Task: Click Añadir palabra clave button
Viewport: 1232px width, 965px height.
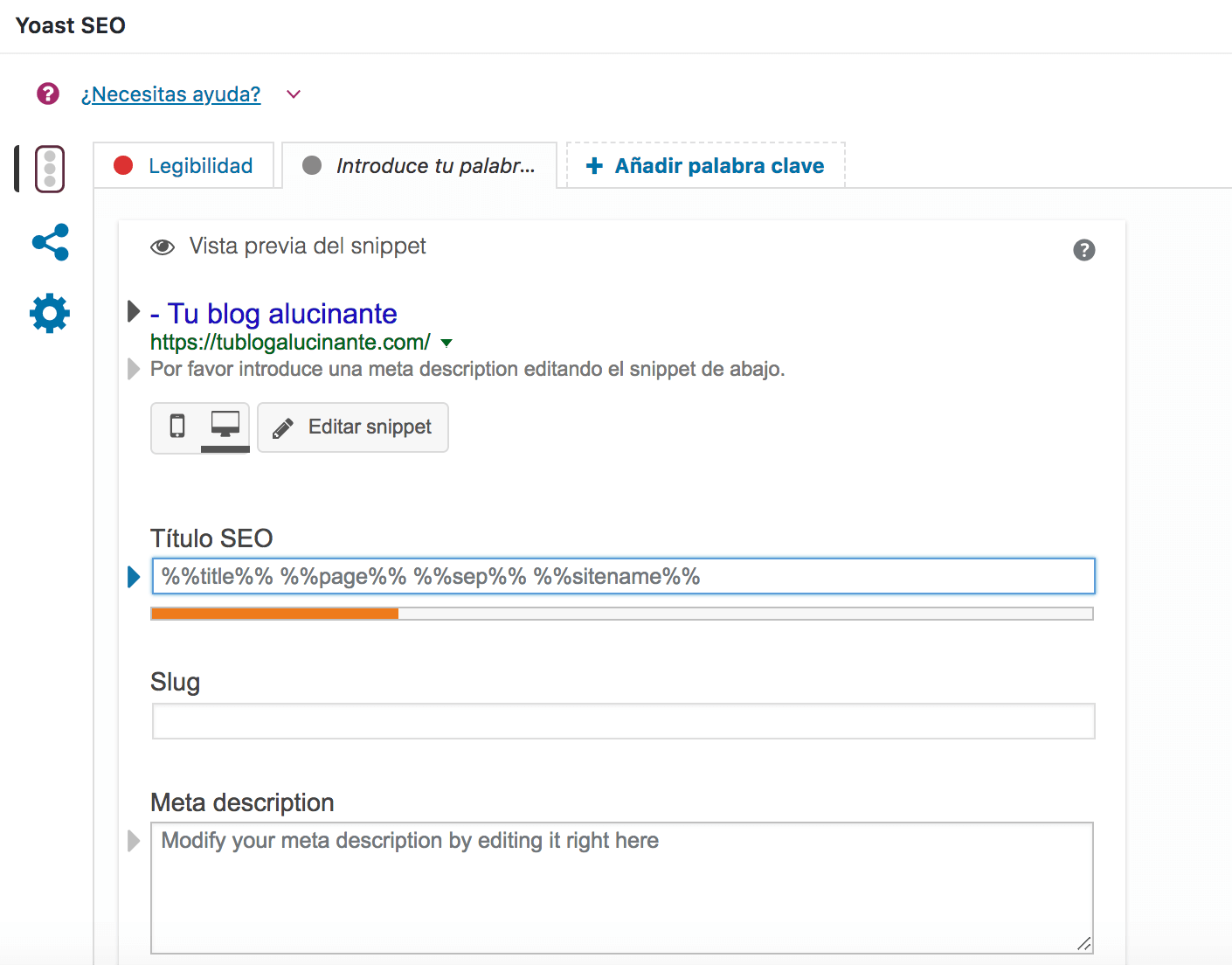Action: 706,165
